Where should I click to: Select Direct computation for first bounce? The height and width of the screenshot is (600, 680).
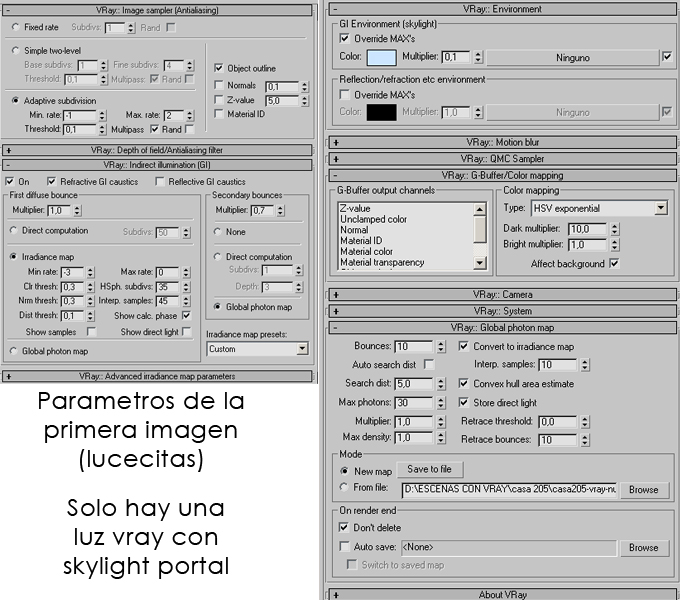pos(13,230)
